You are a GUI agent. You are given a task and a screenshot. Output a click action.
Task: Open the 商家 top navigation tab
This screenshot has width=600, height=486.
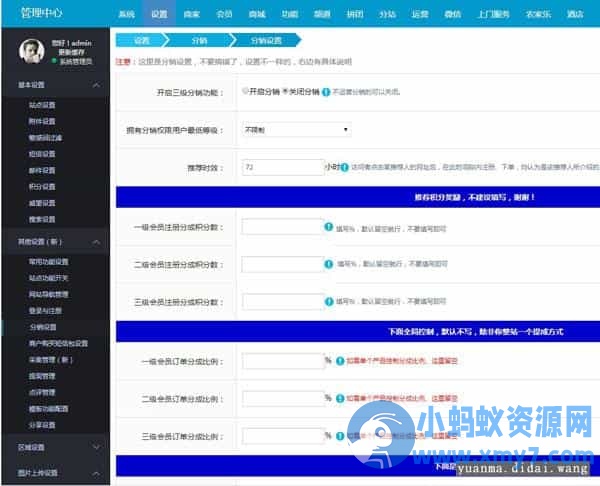pos(192,14)
